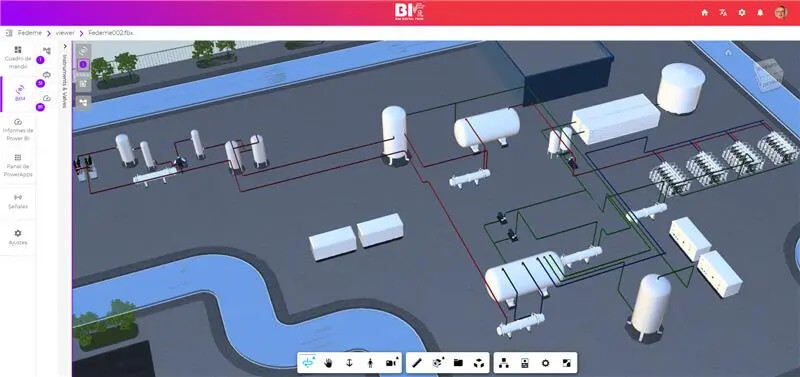800x377 pixels.
Task: Click the lowest cloud icon with purple badge
Action: tap(46, 98)
